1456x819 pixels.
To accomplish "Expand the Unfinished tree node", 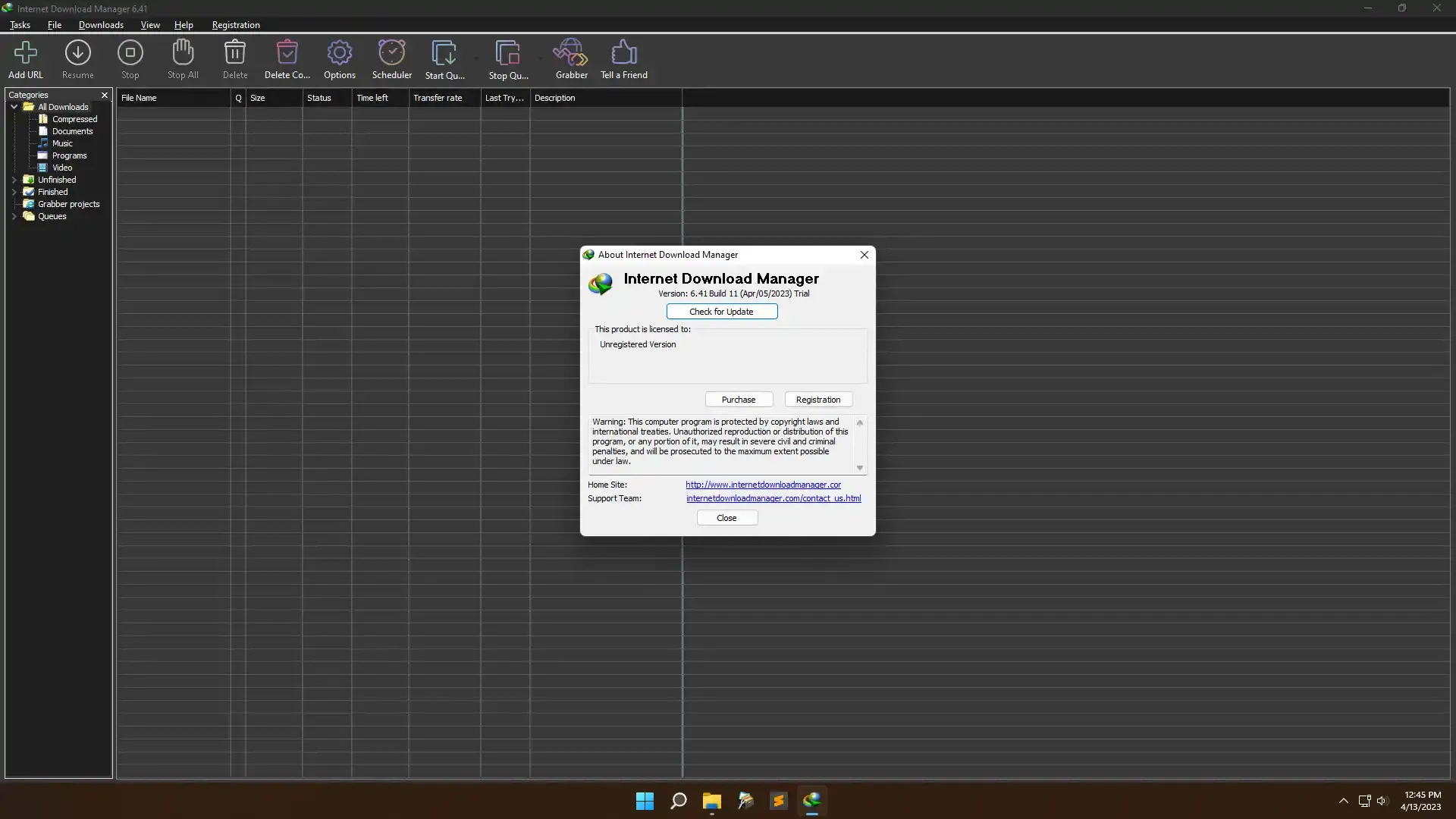I will 14,180.
